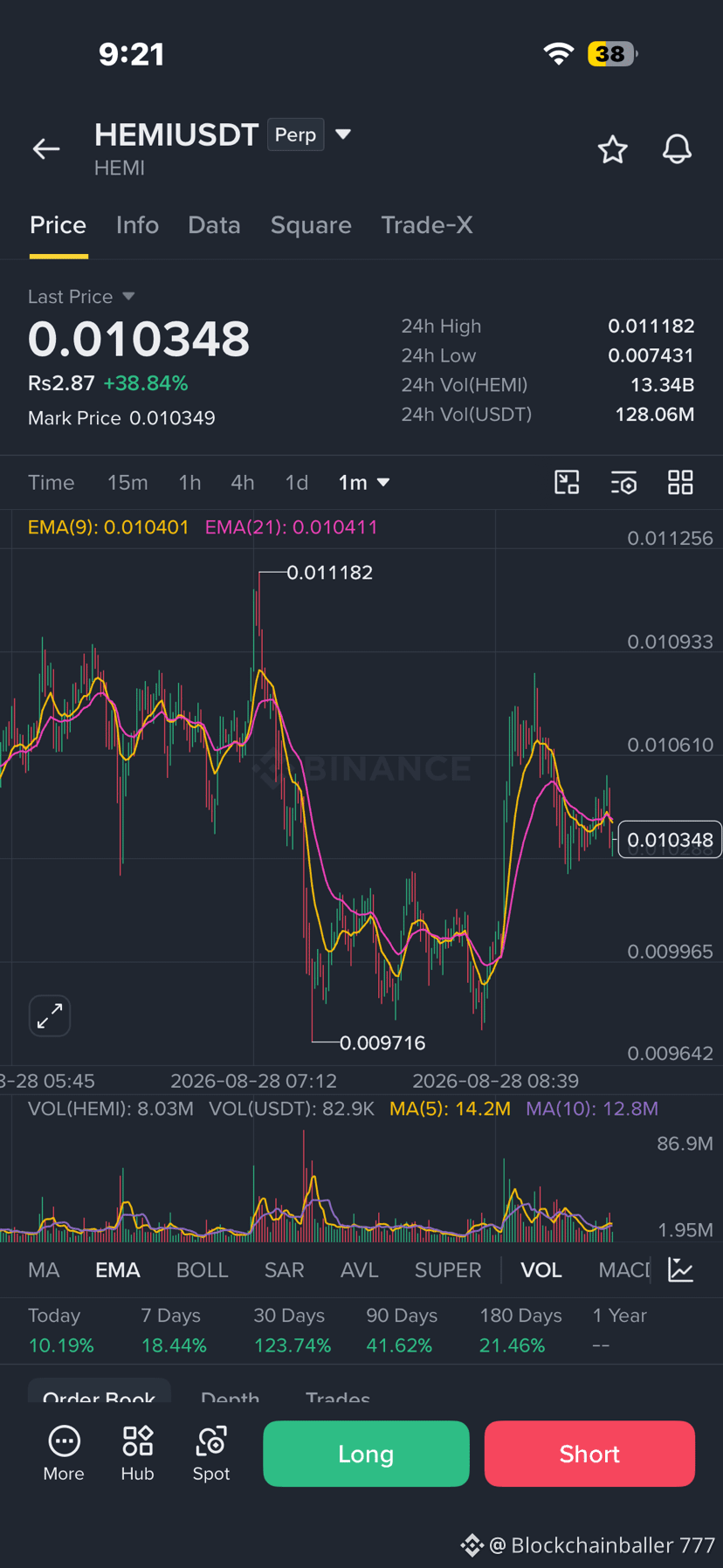Screen dimensions: 723x1568
Task: Select the Time chart interval
Action: click(x=52, y=483)
